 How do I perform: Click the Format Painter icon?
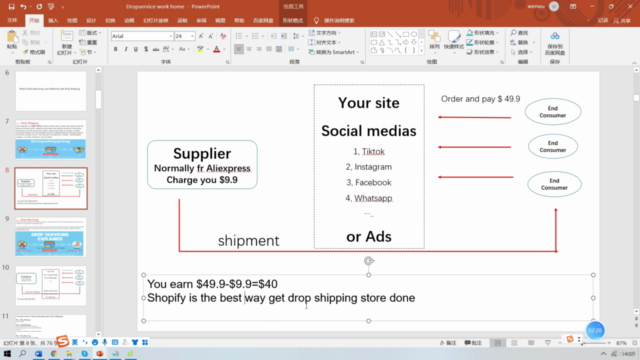34,52
